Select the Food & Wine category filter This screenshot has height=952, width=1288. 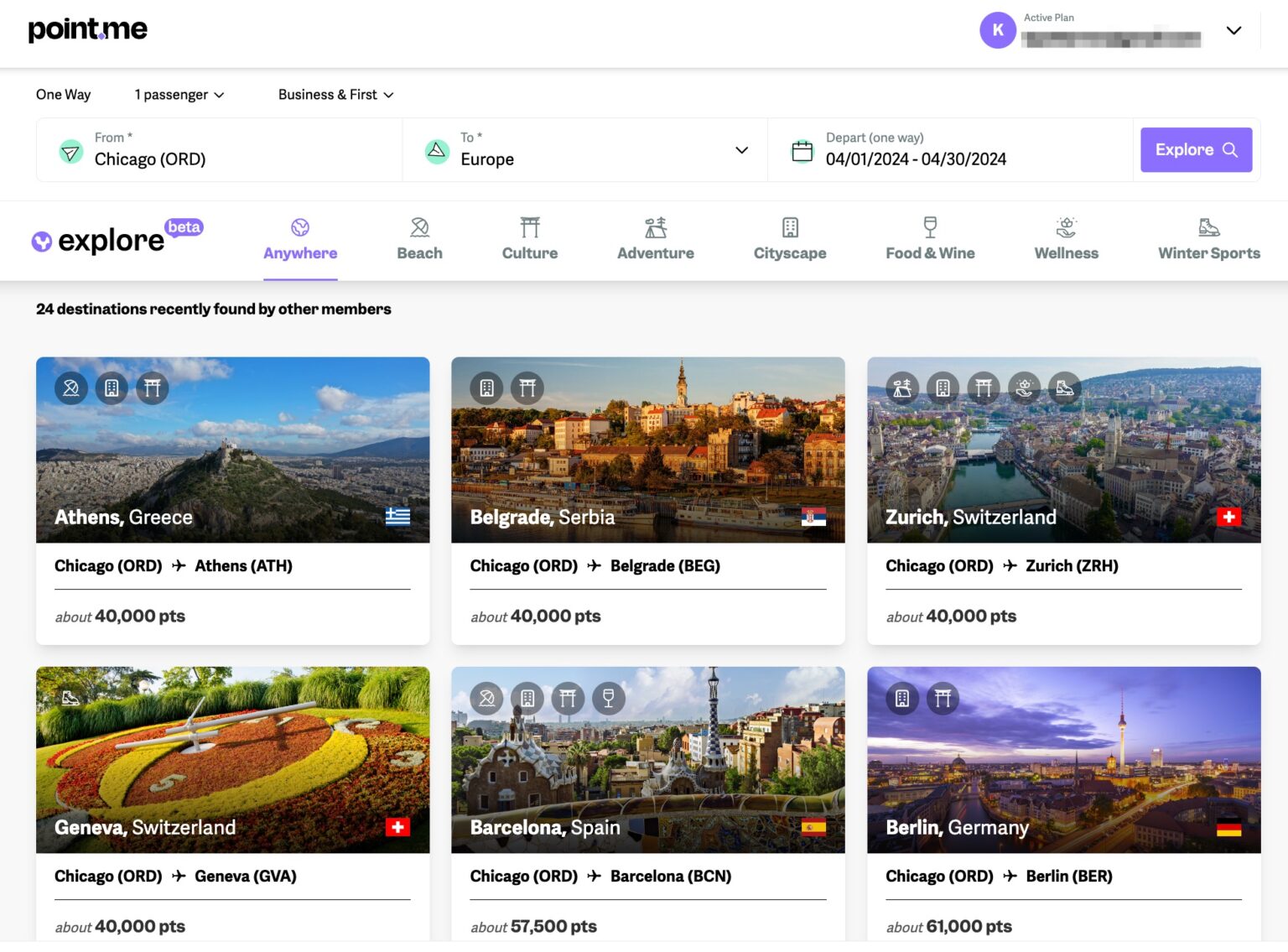(x=929, y=239)
